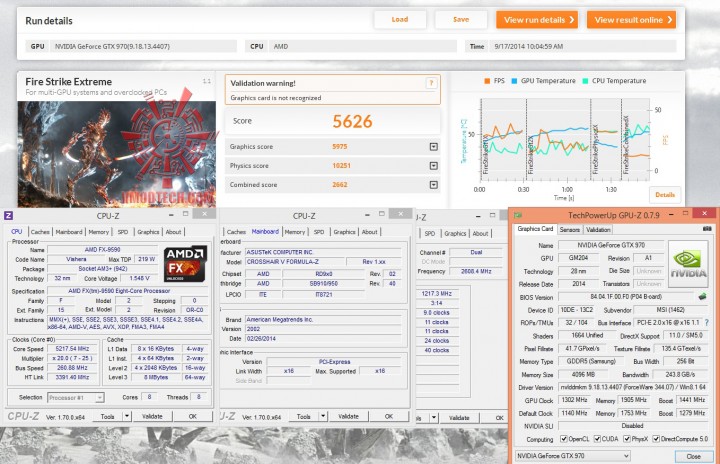
Task: Click the 5626 overall score value
Action: (x=352, y=121)
